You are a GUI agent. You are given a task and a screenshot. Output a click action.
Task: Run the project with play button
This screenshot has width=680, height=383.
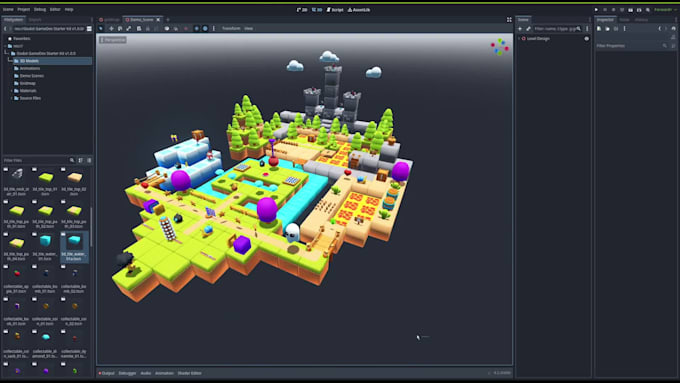click(x=596, y=10)
